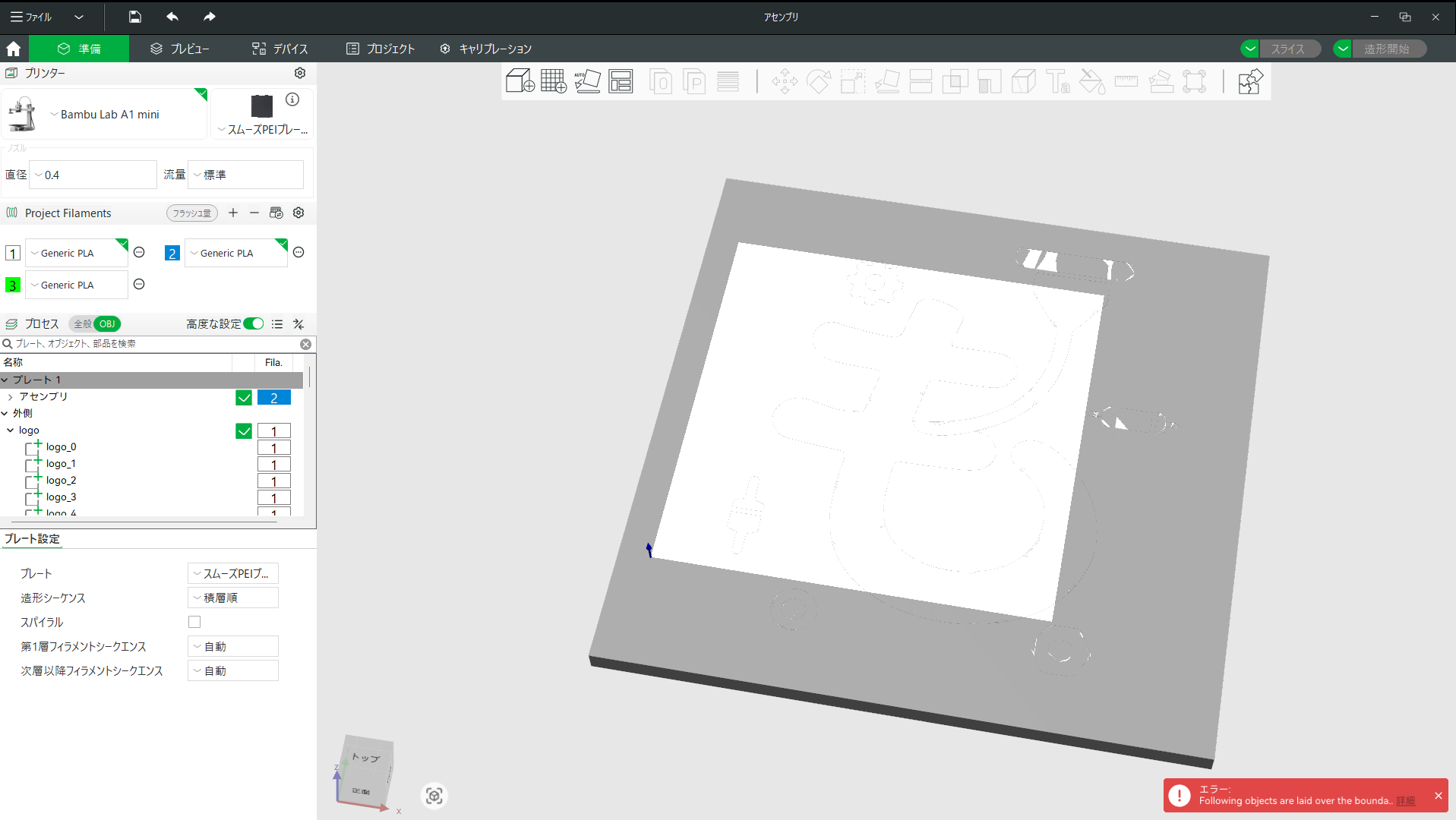The image size is (1456, 820).
Task: Collapse the 外側 tree group
Action: tap(5, 413)
